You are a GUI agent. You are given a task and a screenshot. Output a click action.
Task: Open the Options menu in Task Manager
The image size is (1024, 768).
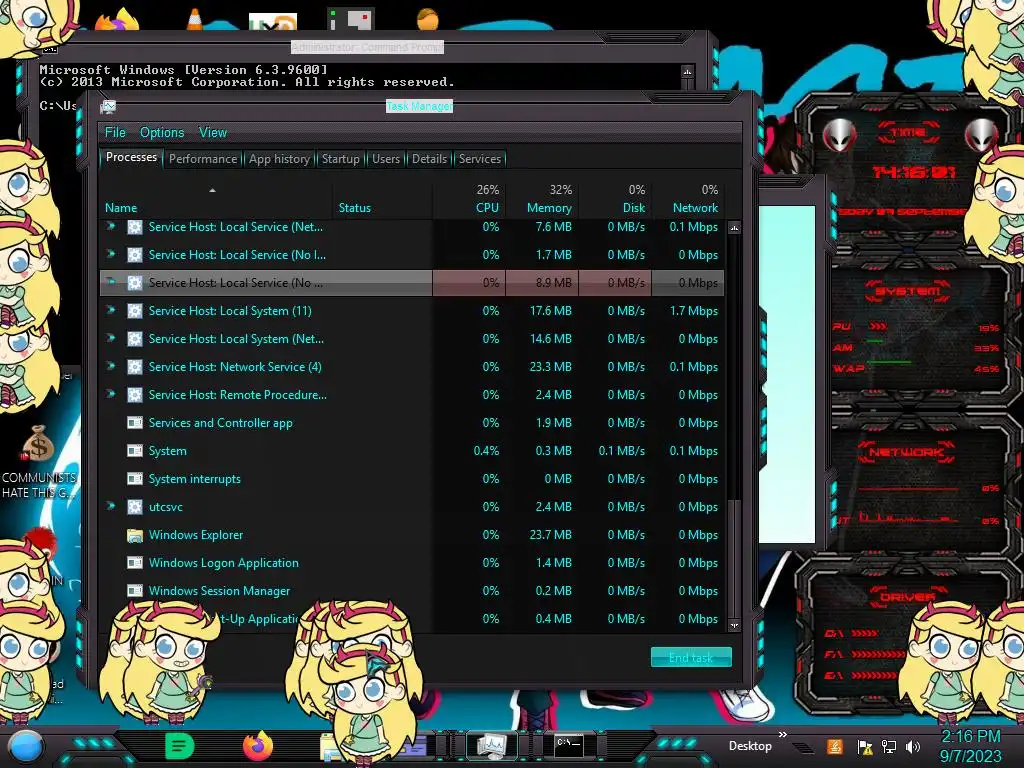pyautogui.click(x=162, y=133)
